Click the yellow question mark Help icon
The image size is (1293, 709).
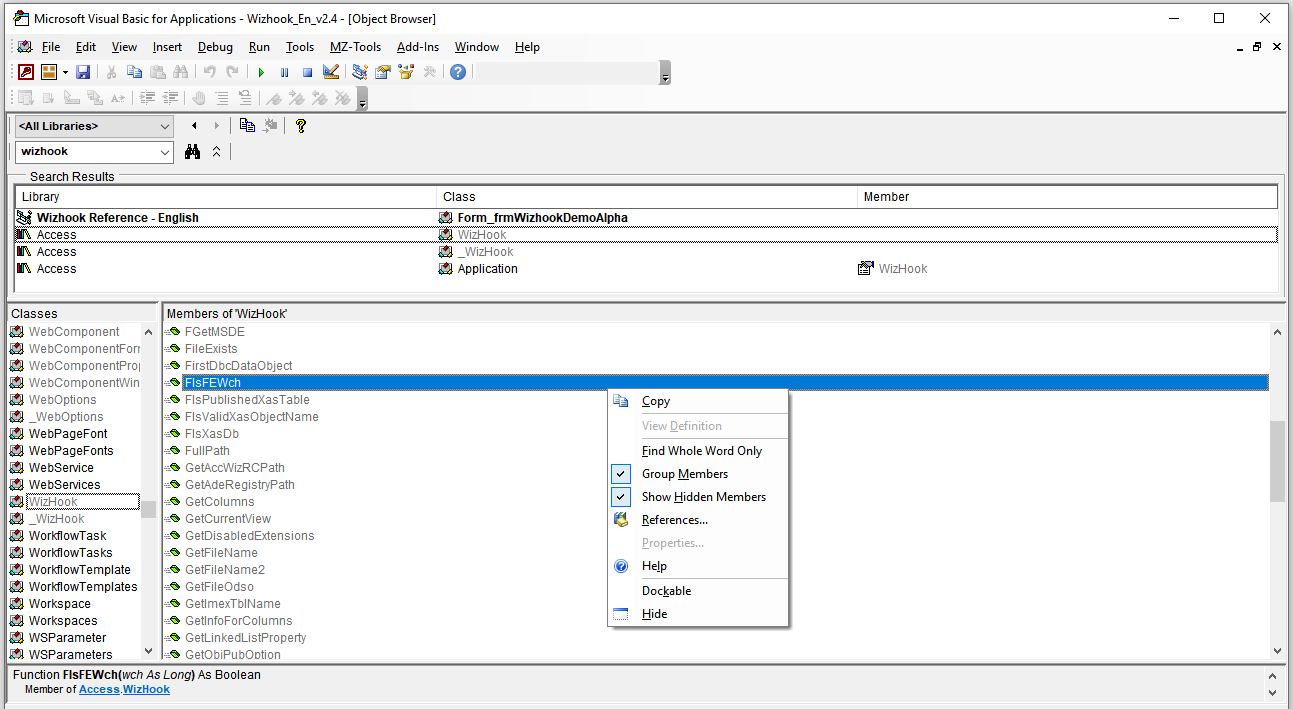(300, 126)
